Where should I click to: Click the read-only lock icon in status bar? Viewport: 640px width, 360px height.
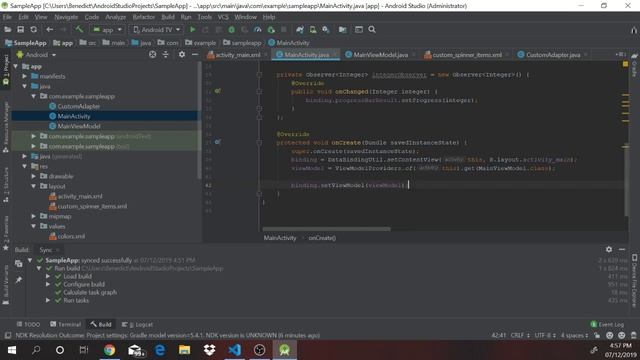point(597,335)
